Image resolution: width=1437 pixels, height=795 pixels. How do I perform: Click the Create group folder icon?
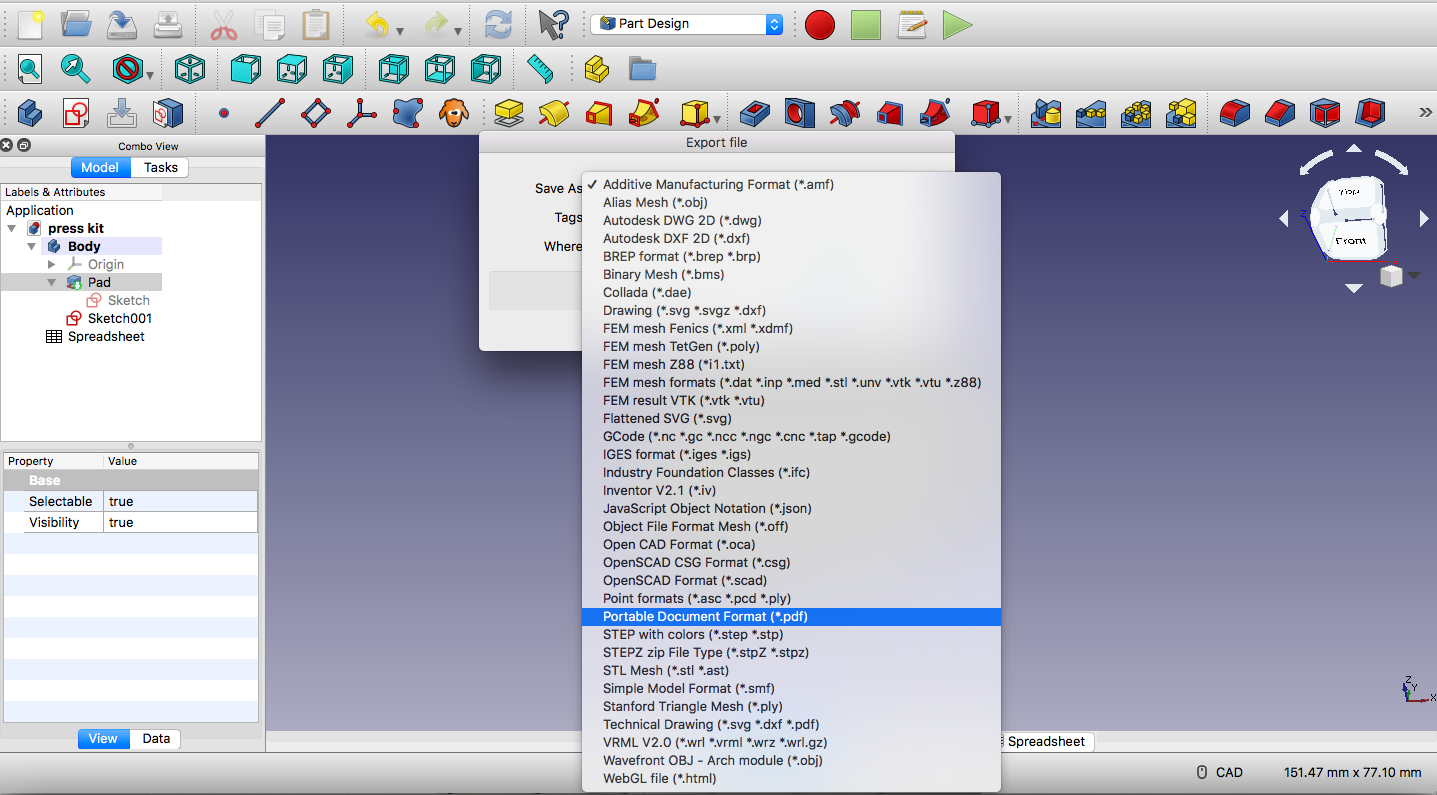642,69
